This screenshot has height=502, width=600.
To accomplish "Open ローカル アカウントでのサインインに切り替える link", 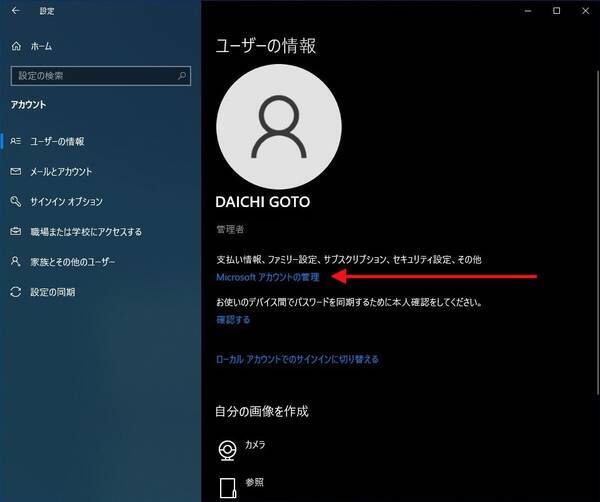I will [x=297, y=359].
